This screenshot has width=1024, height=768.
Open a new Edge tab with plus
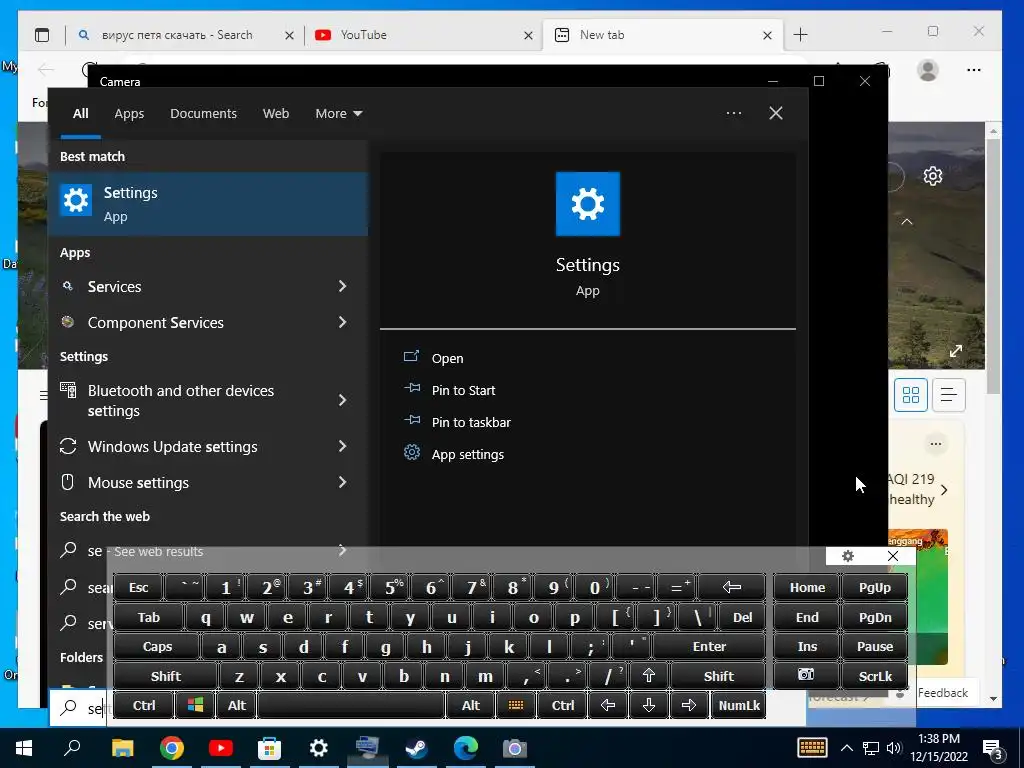click(800, 35)
